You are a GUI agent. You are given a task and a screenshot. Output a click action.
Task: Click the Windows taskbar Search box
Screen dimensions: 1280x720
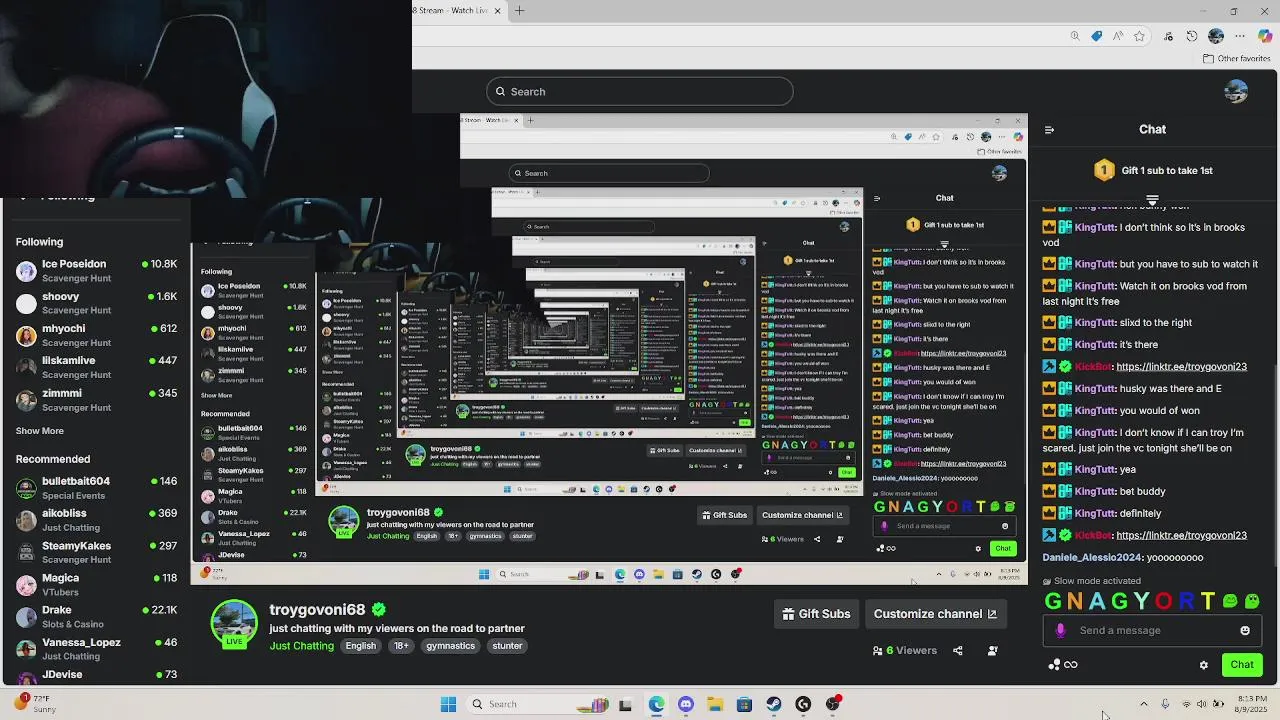[x=540, y=704]
